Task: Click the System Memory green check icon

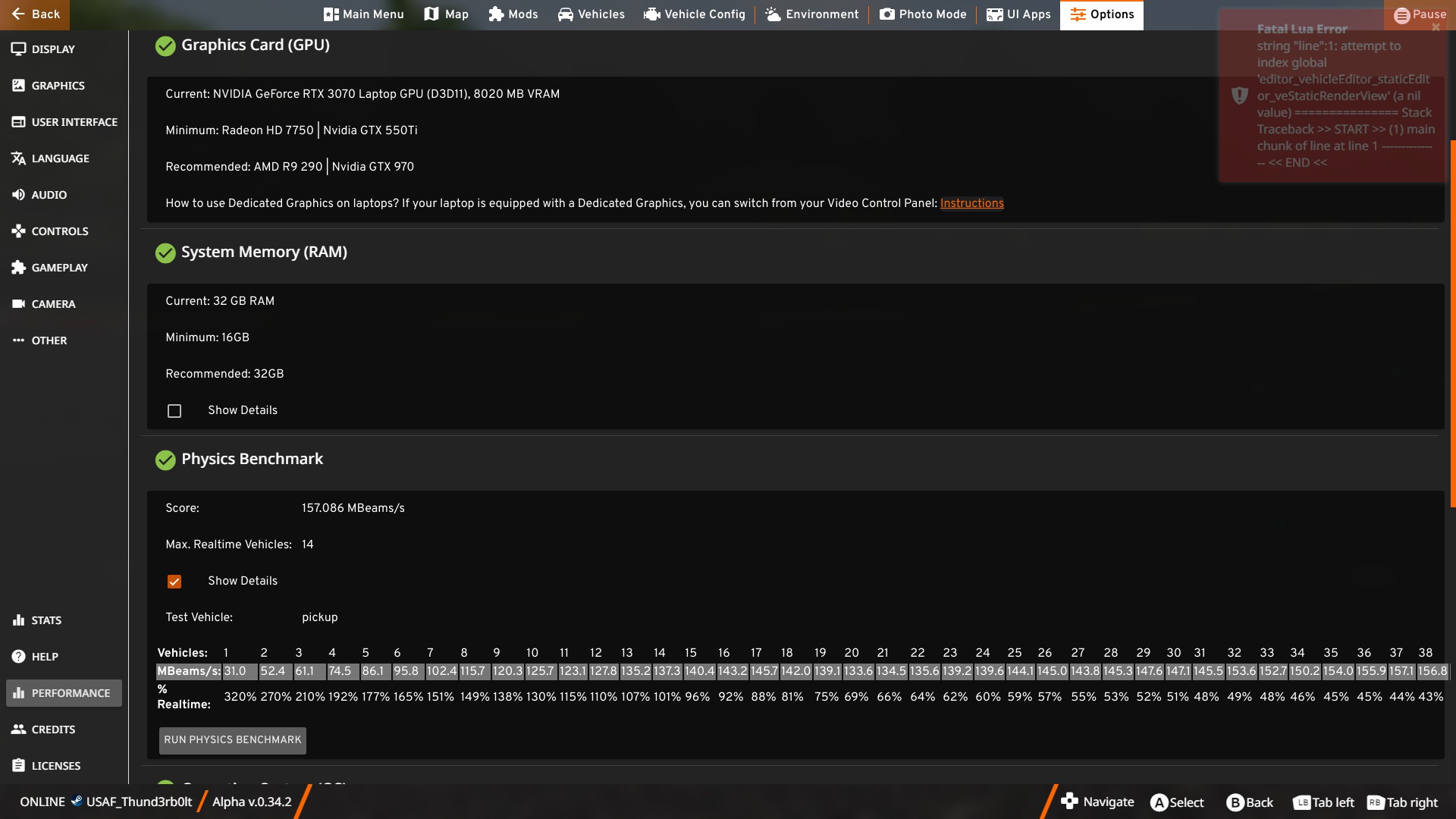Action: tap(165, 253)
